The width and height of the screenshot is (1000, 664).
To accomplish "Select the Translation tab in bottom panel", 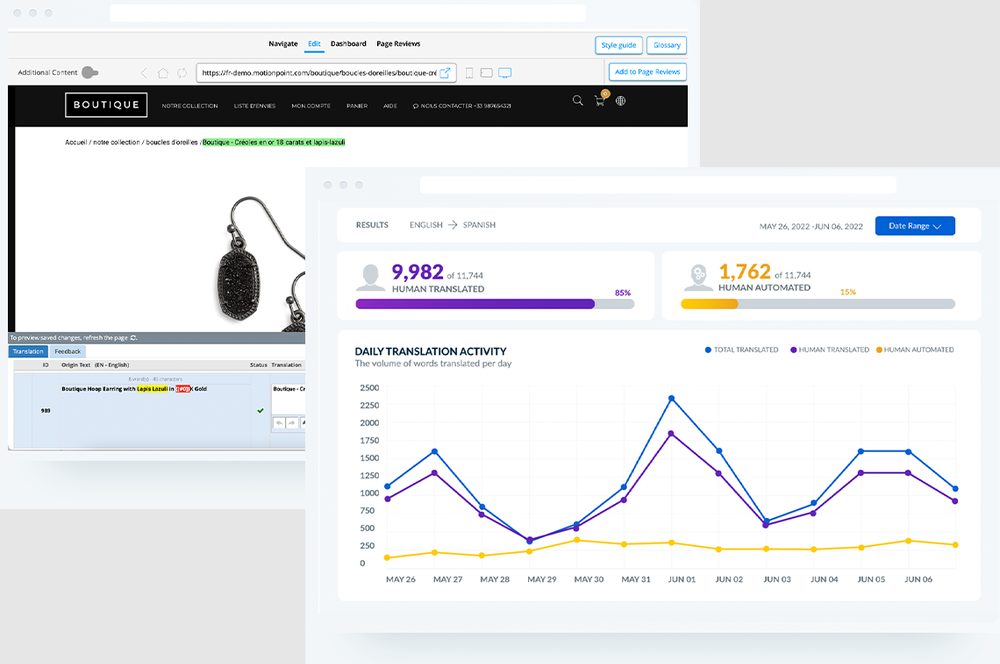I will coord(28,351).
